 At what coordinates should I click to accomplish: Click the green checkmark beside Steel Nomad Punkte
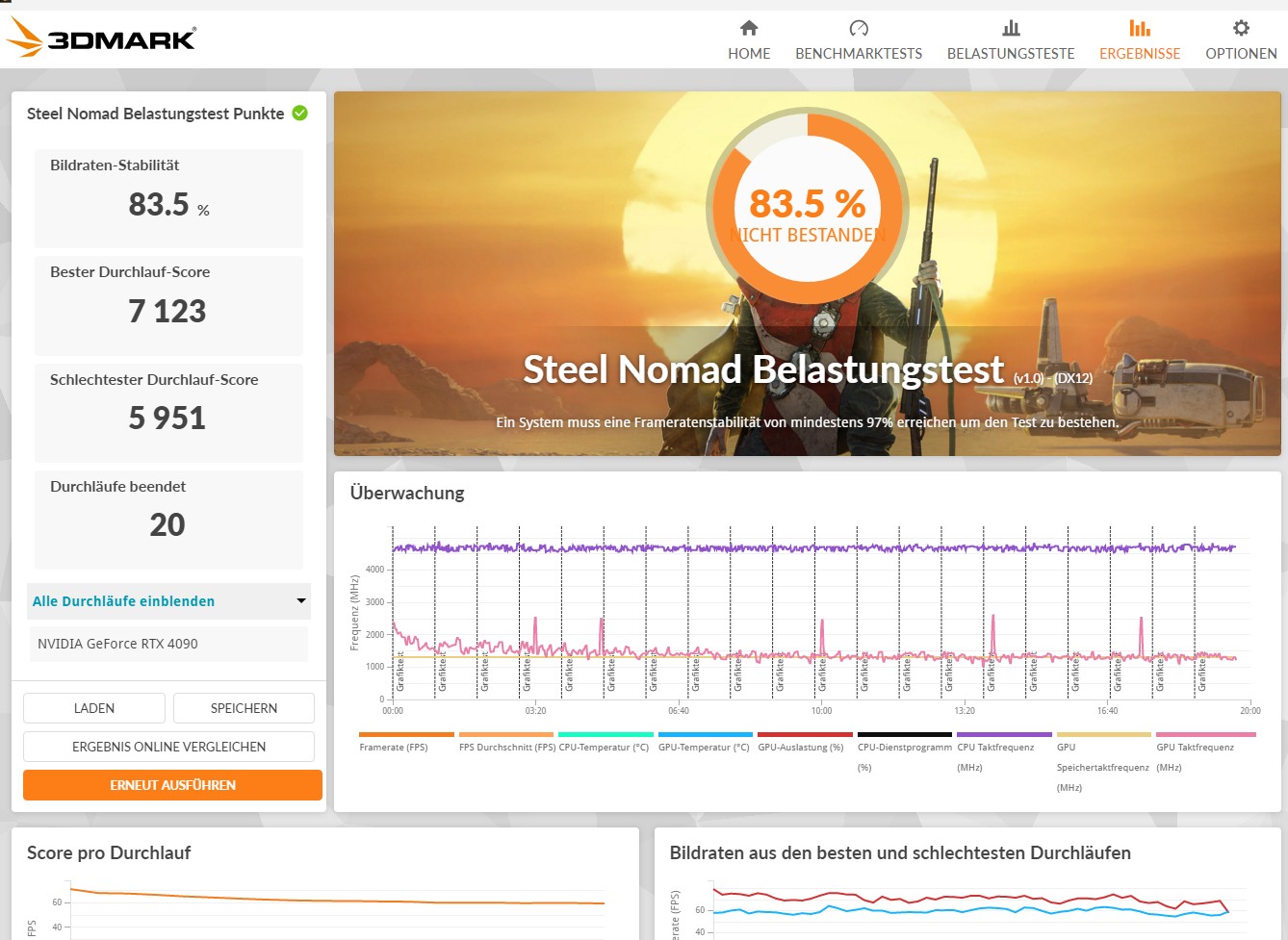[x=299, y=113]
